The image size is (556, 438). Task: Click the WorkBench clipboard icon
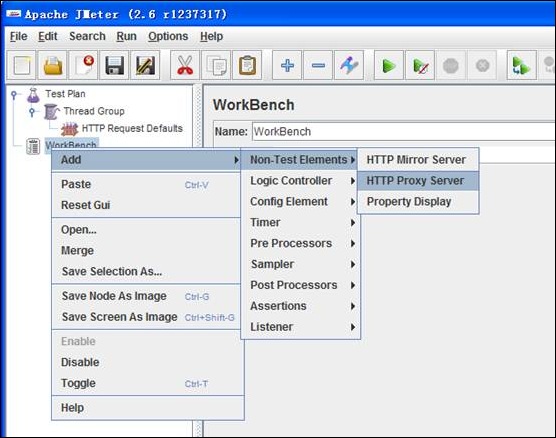point(33,146)
